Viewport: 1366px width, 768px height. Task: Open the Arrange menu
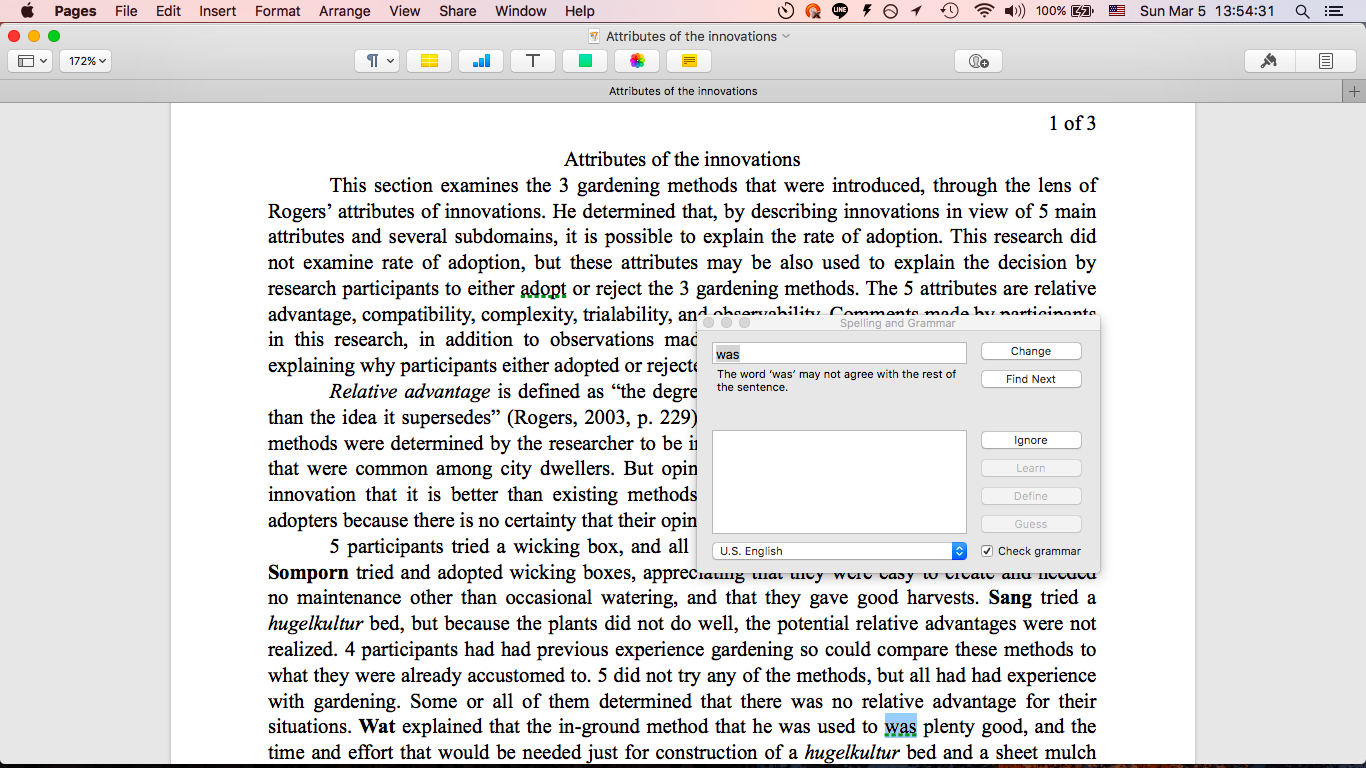345,11
